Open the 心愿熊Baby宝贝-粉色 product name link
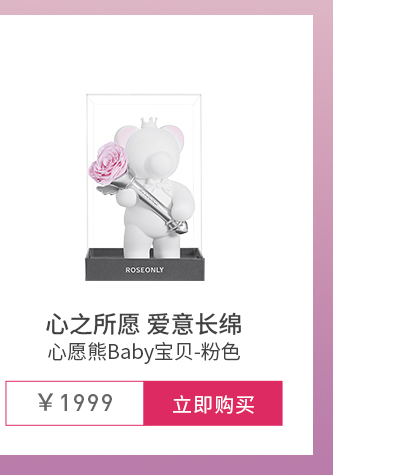 [x=144, y=352]
